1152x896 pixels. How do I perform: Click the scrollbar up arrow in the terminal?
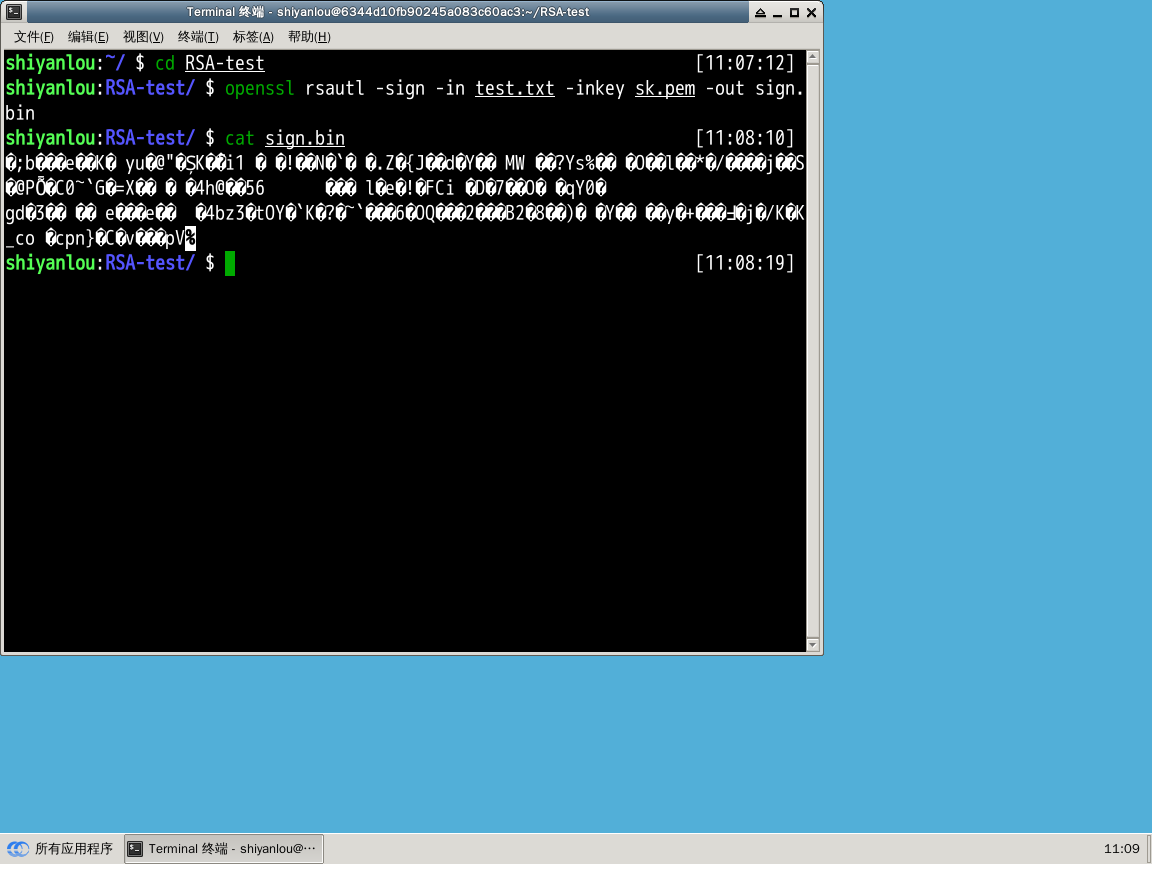(x=813, y=58)
